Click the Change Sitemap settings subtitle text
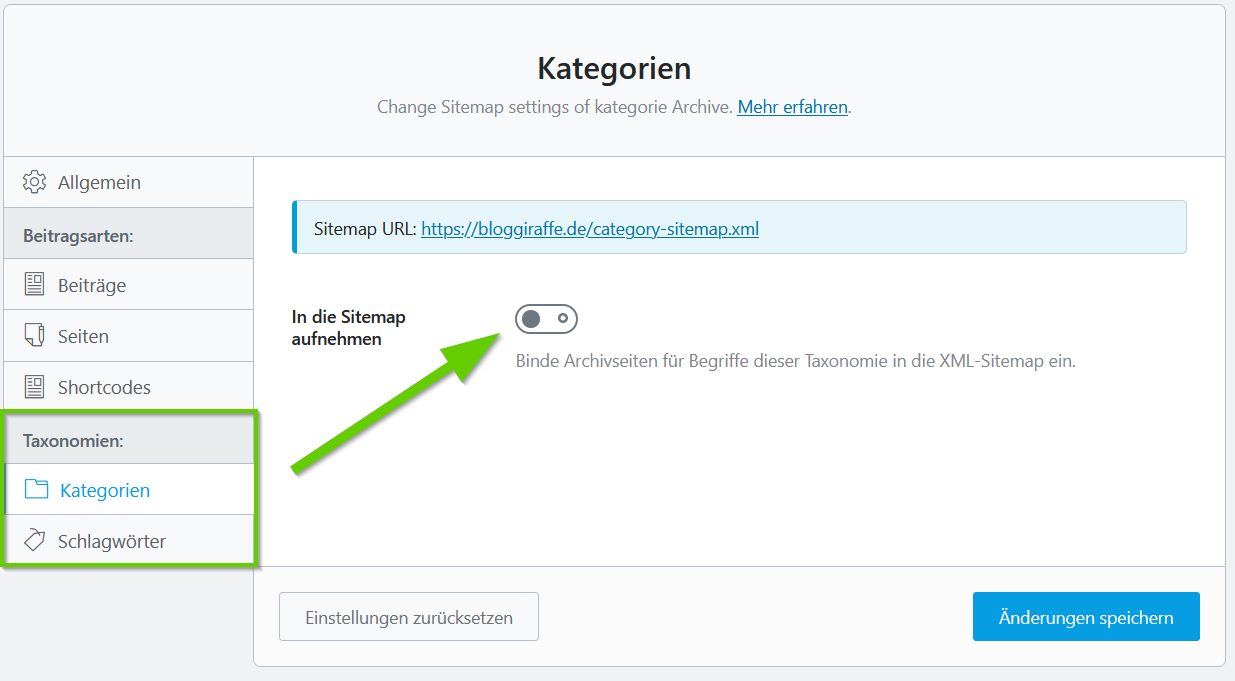This screenshot has width=1235, height=681. [x=555, y=107]
